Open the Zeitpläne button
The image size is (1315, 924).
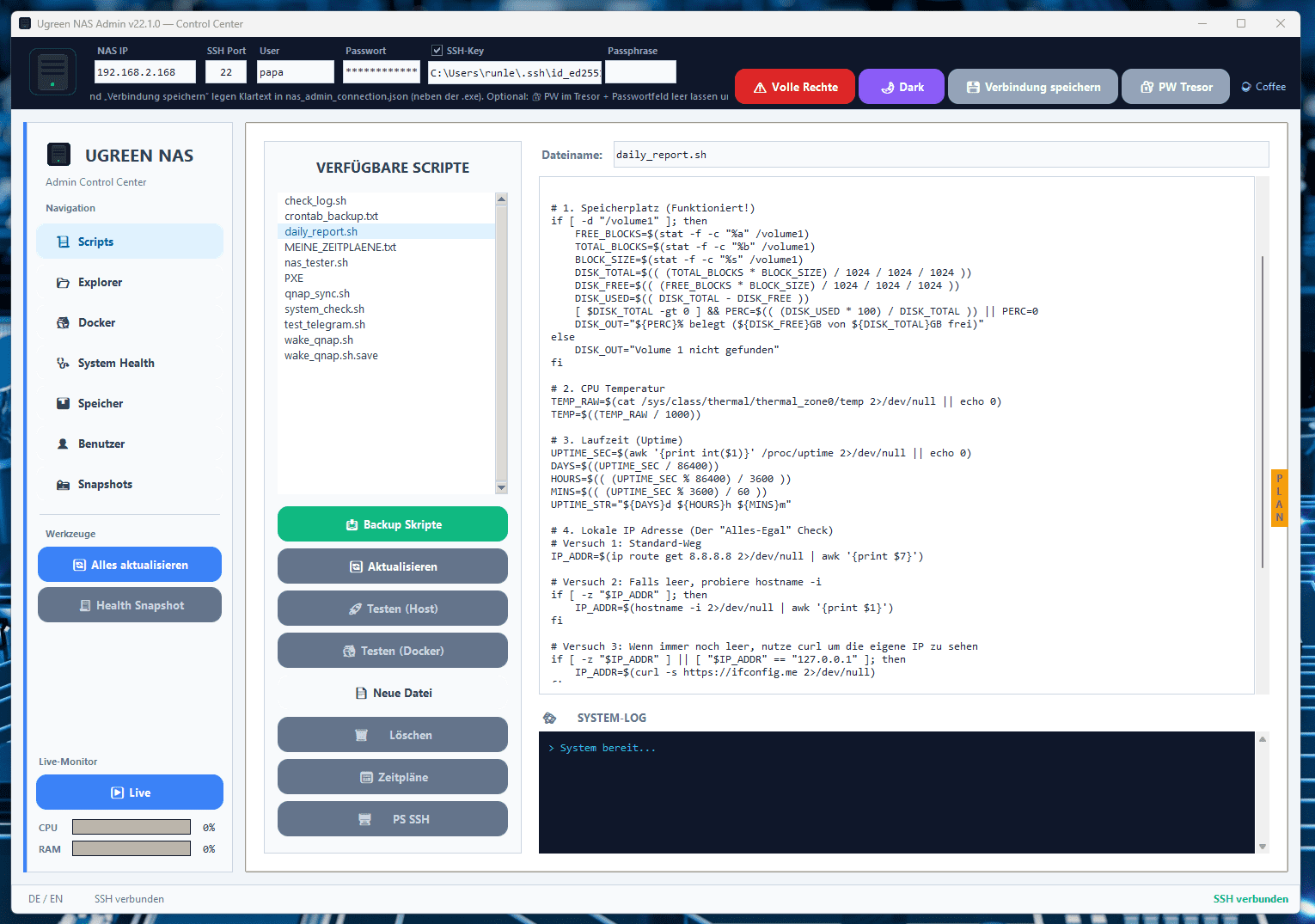click(393, 777)
